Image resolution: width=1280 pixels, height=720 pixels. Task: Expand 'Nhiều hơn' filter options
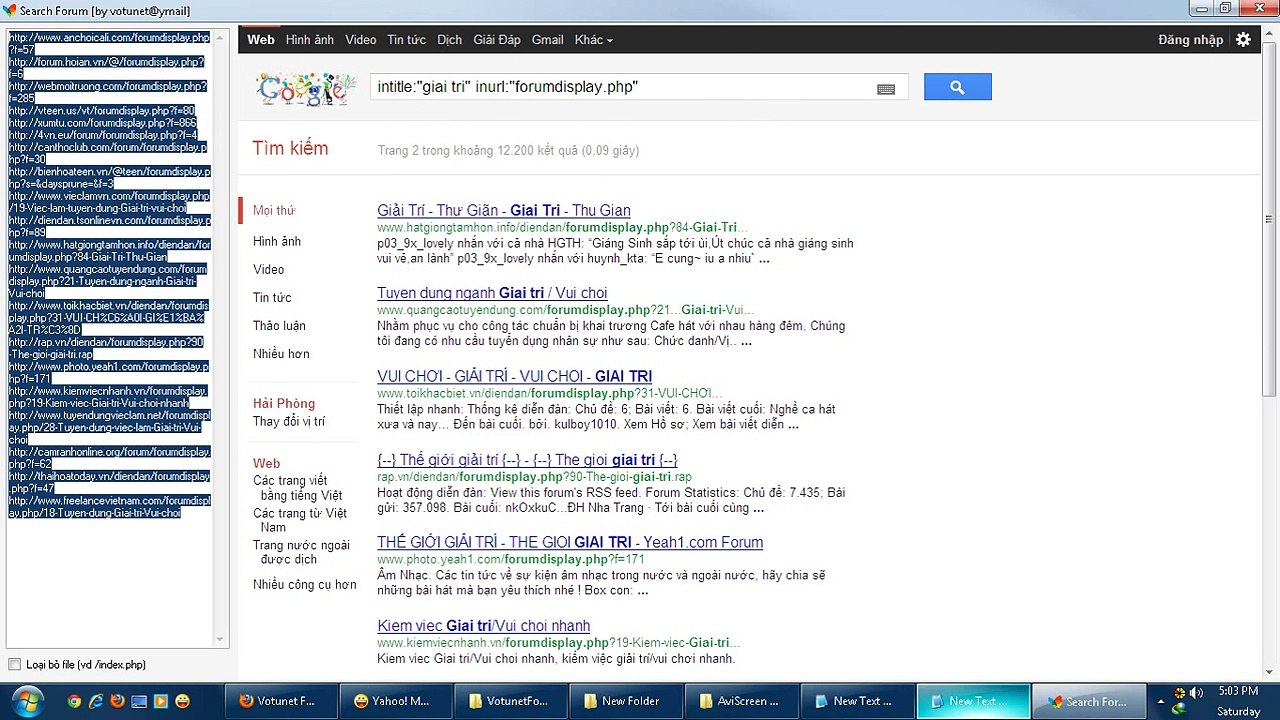pyautogui.click(x=281, y=353)
